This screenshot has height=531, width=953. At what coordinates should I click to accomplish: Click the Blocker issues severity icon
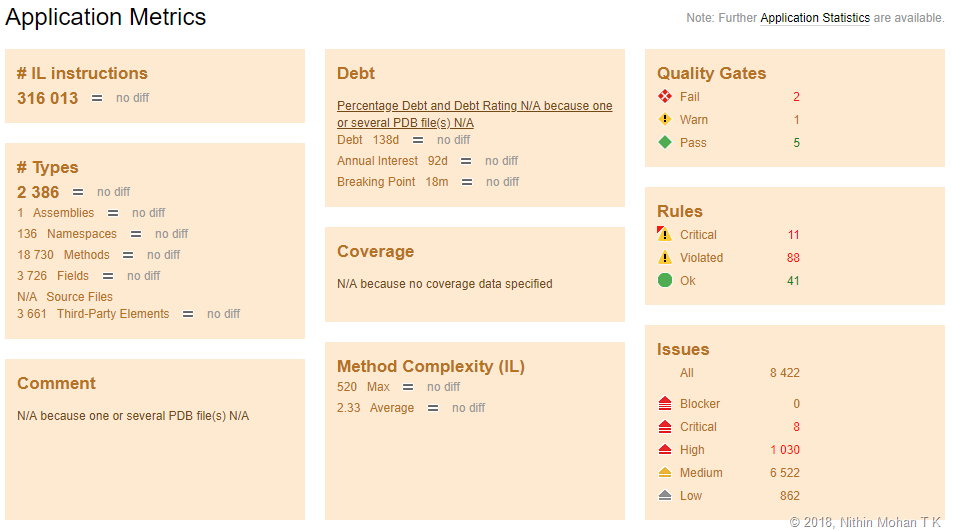point(665,404)
